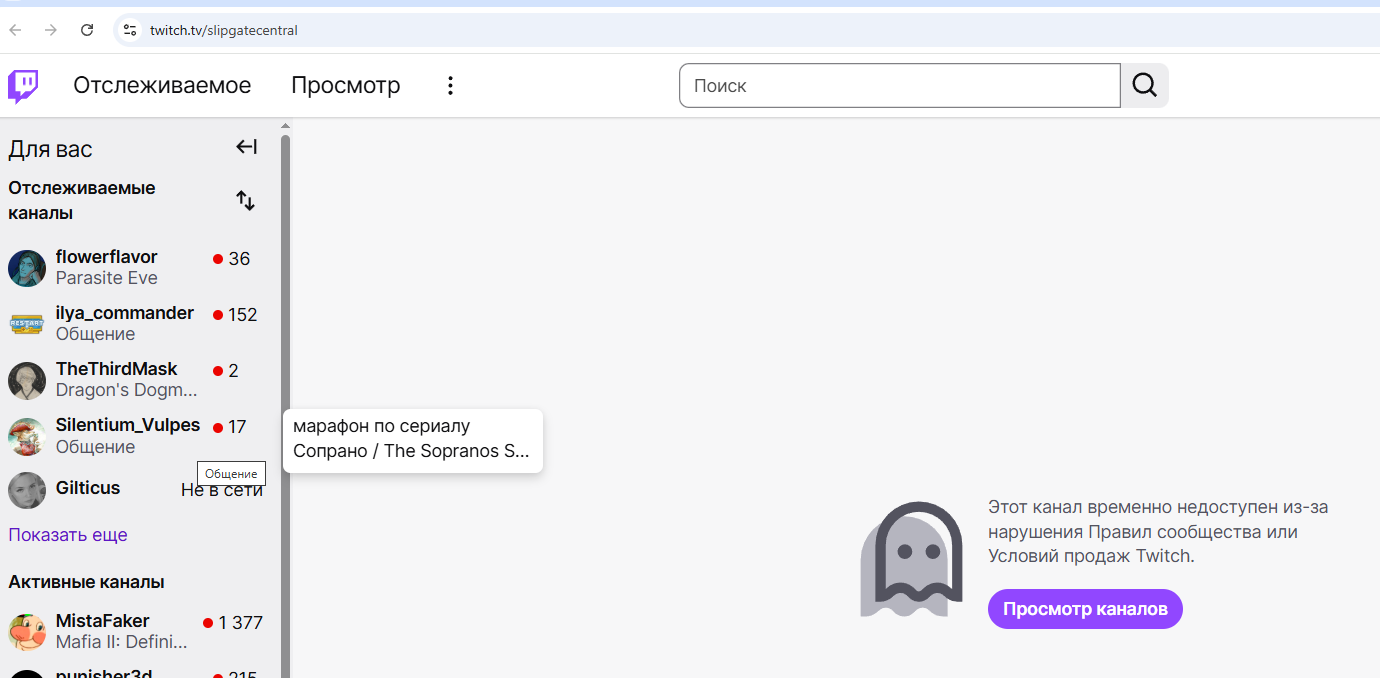The image size is (1380, 678).
Task: Click the Просмотр каналов button
Action: click(x=1085, y=609)
